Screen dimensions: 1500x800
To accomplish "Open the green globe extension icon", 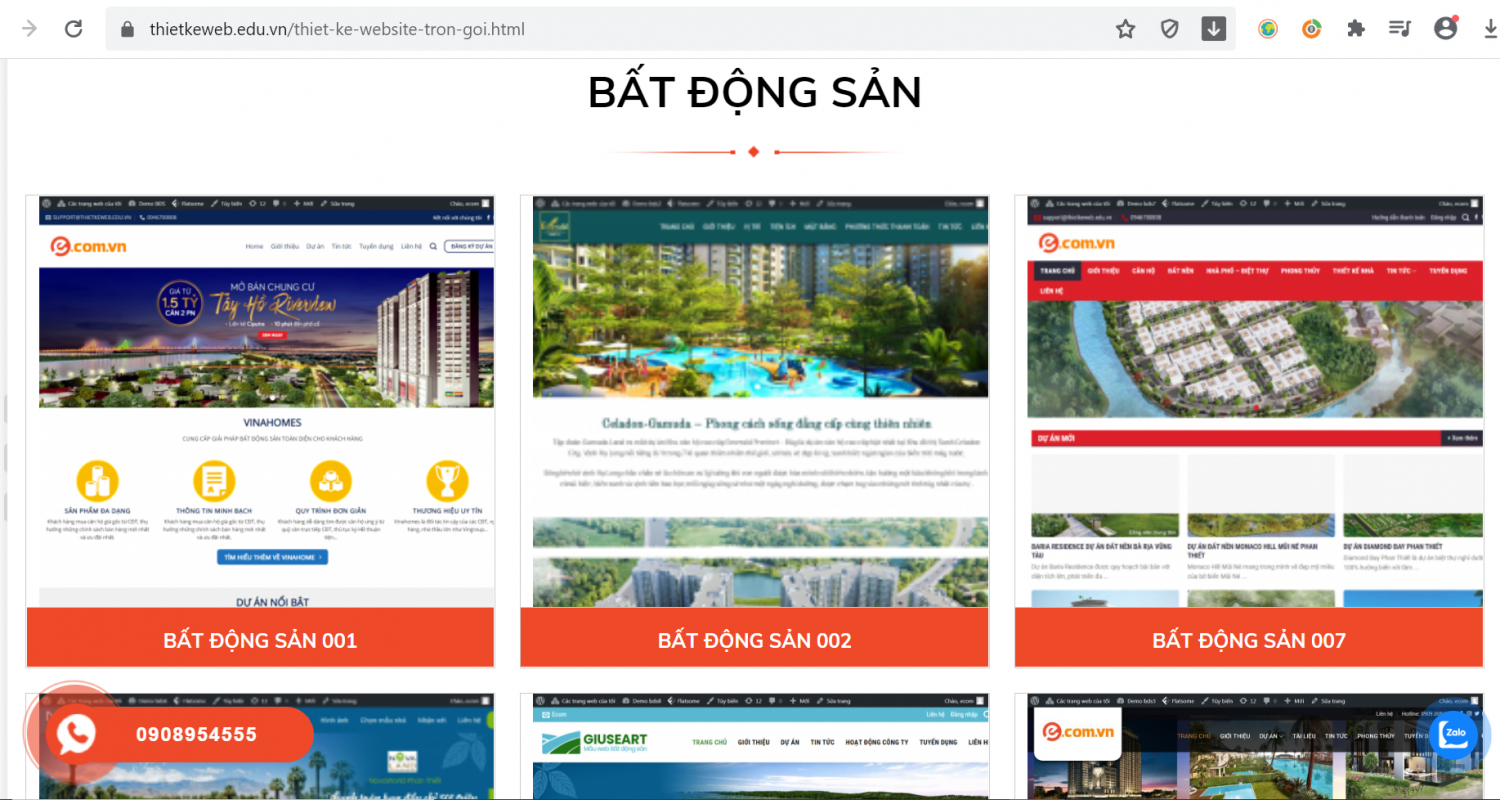I will tap(1268, 29).
